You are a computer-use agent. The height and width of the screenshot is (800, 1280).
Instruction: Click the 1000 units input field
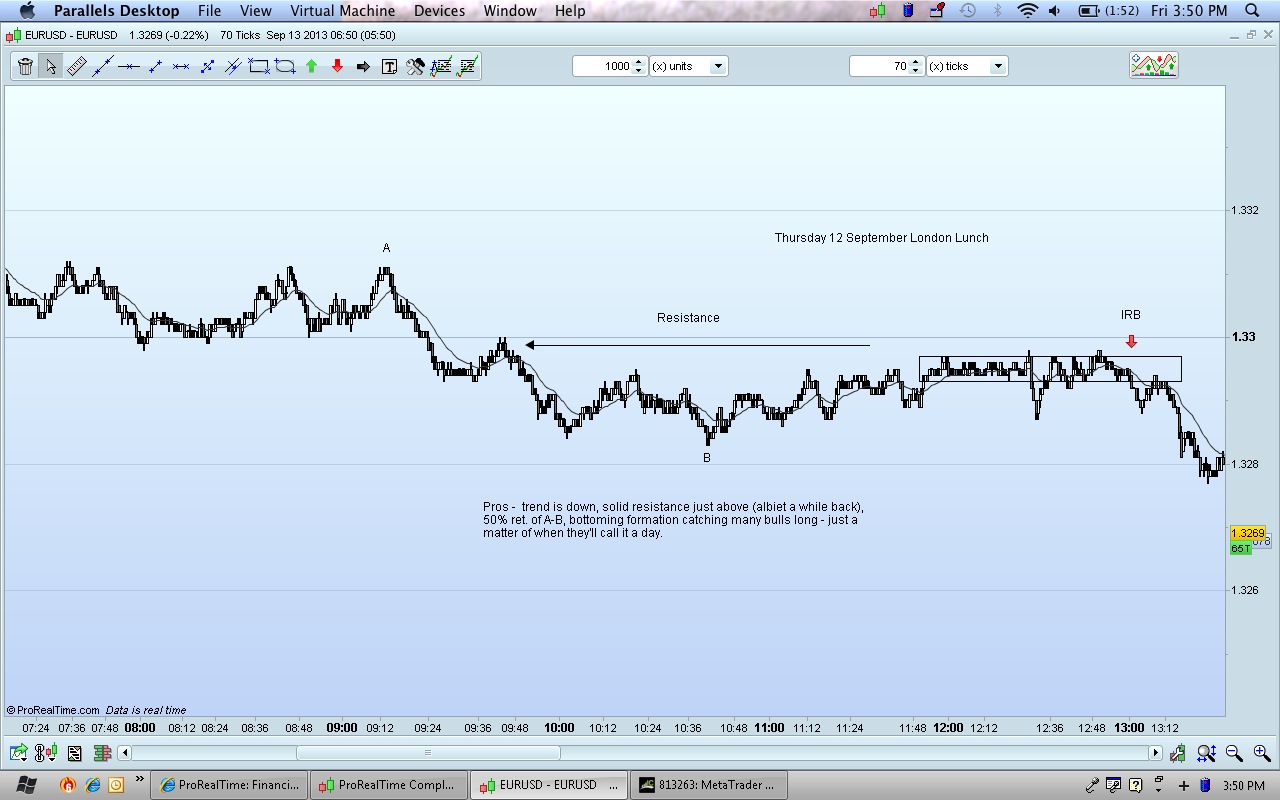click(x=603, y=66)
